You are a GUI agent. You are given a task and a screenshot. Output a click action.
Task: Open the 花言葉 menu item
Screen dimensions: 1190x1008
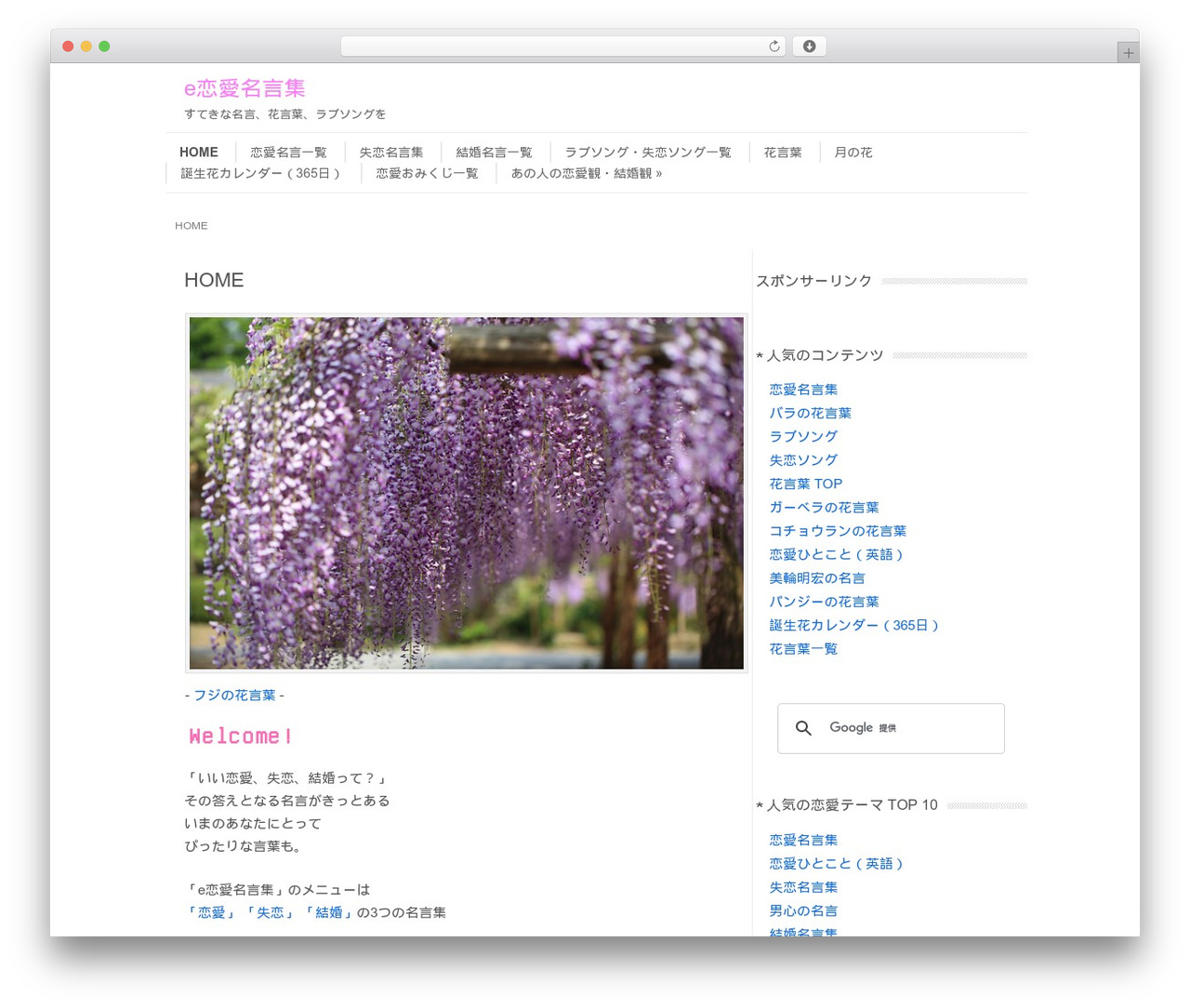pyautogui.click(x=783, y=153)
